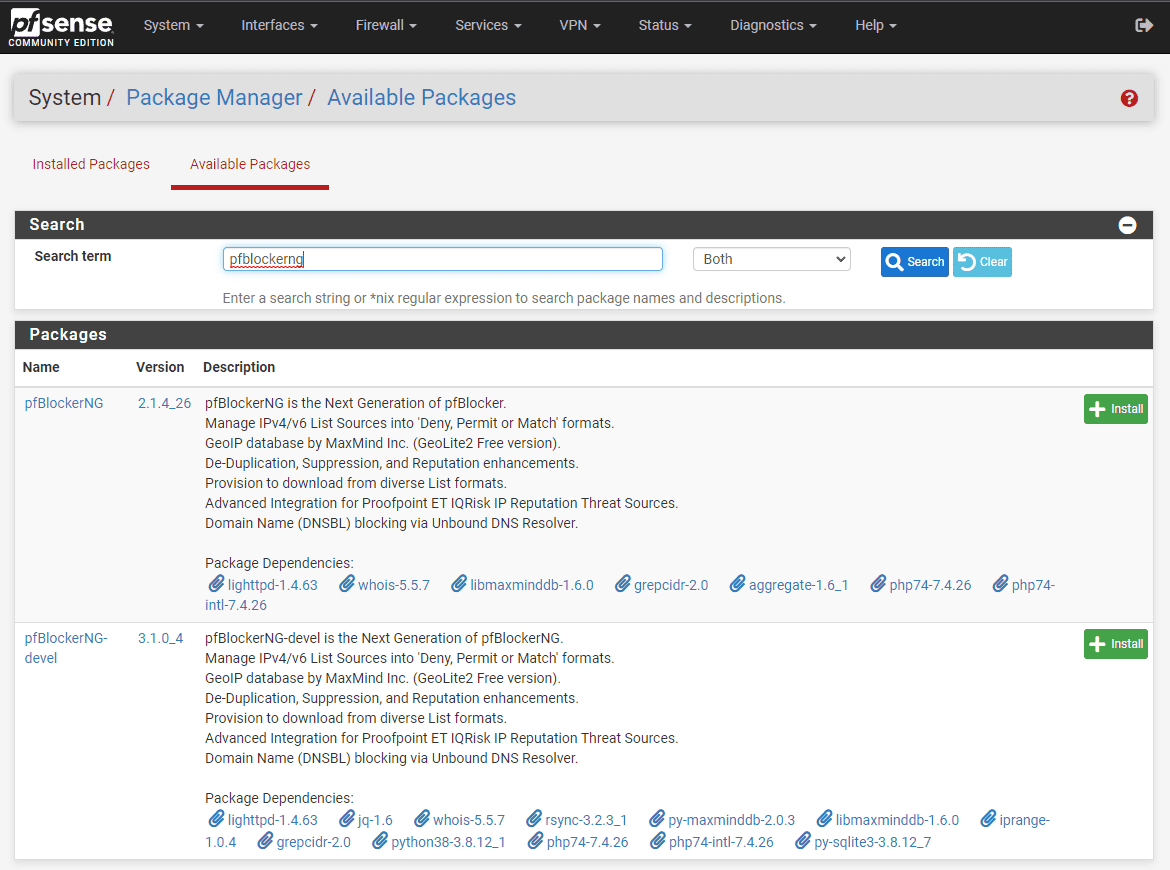Open the Firewall menu

tap(386, 25)
